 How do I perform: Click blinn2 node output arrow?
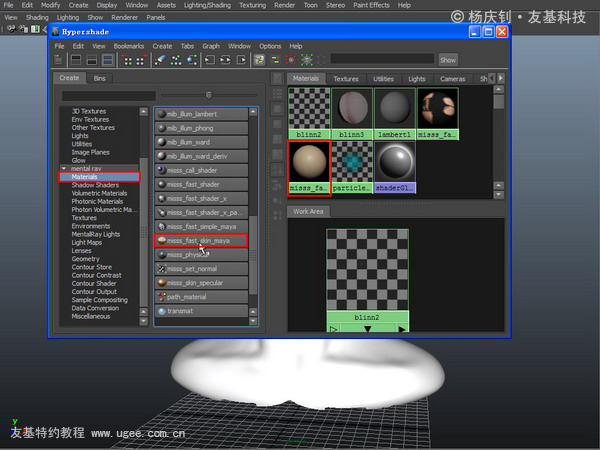click(401, 329)
